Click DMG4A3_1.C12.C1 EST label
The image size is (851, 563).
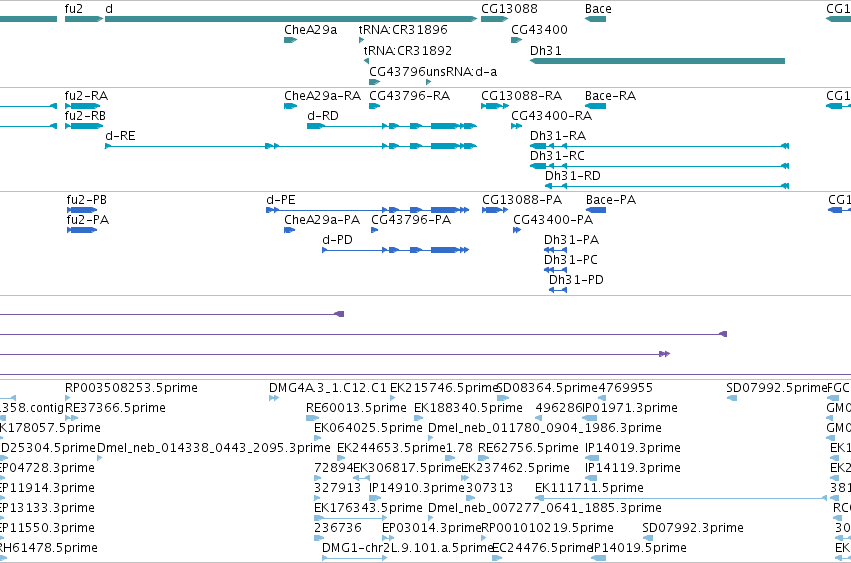tap(328, 388)
